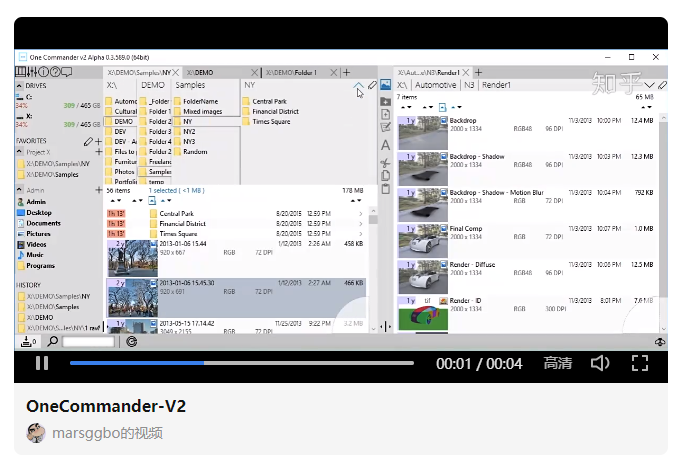Viewport: 675px width, 466px height.
Task: Mute the video with the speaker icon
Action: [600, 364]
